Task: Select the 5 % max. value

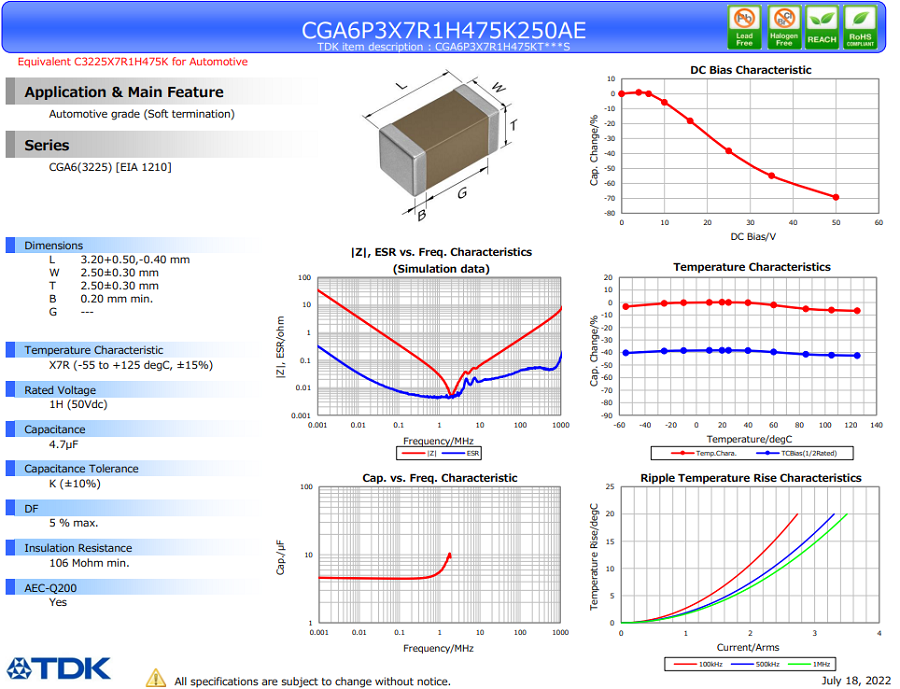Action: click(73, 523)
